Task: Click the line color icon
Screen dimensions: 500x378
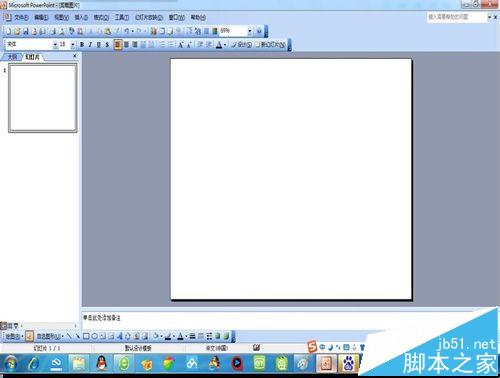Action: click(168, 336)
